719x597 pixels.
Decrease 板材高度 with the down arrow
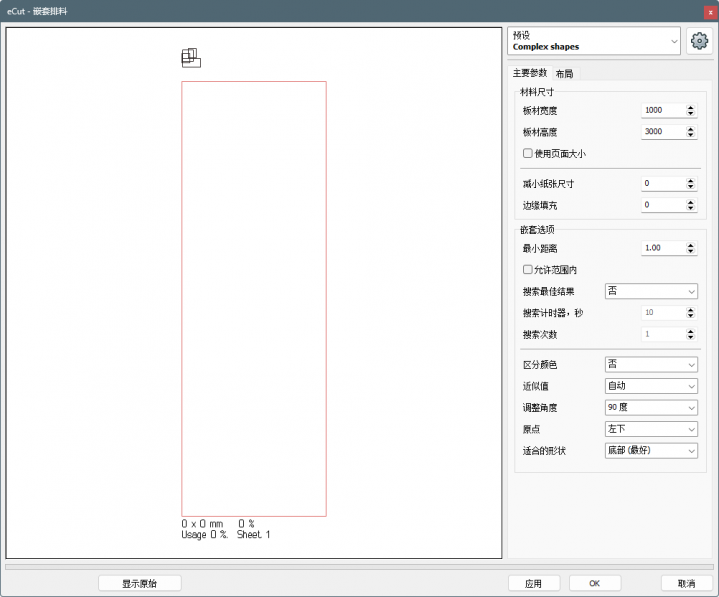coord(691,135)
